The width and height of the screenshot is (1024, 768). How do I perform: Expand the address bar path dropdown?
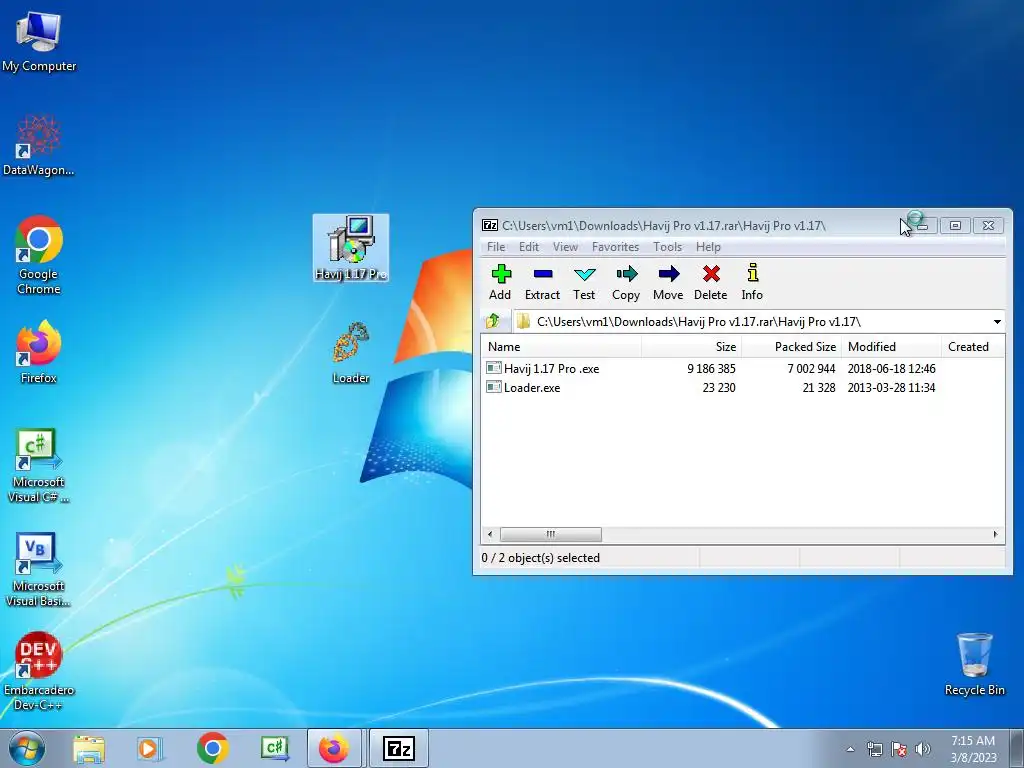pos(997,321)
